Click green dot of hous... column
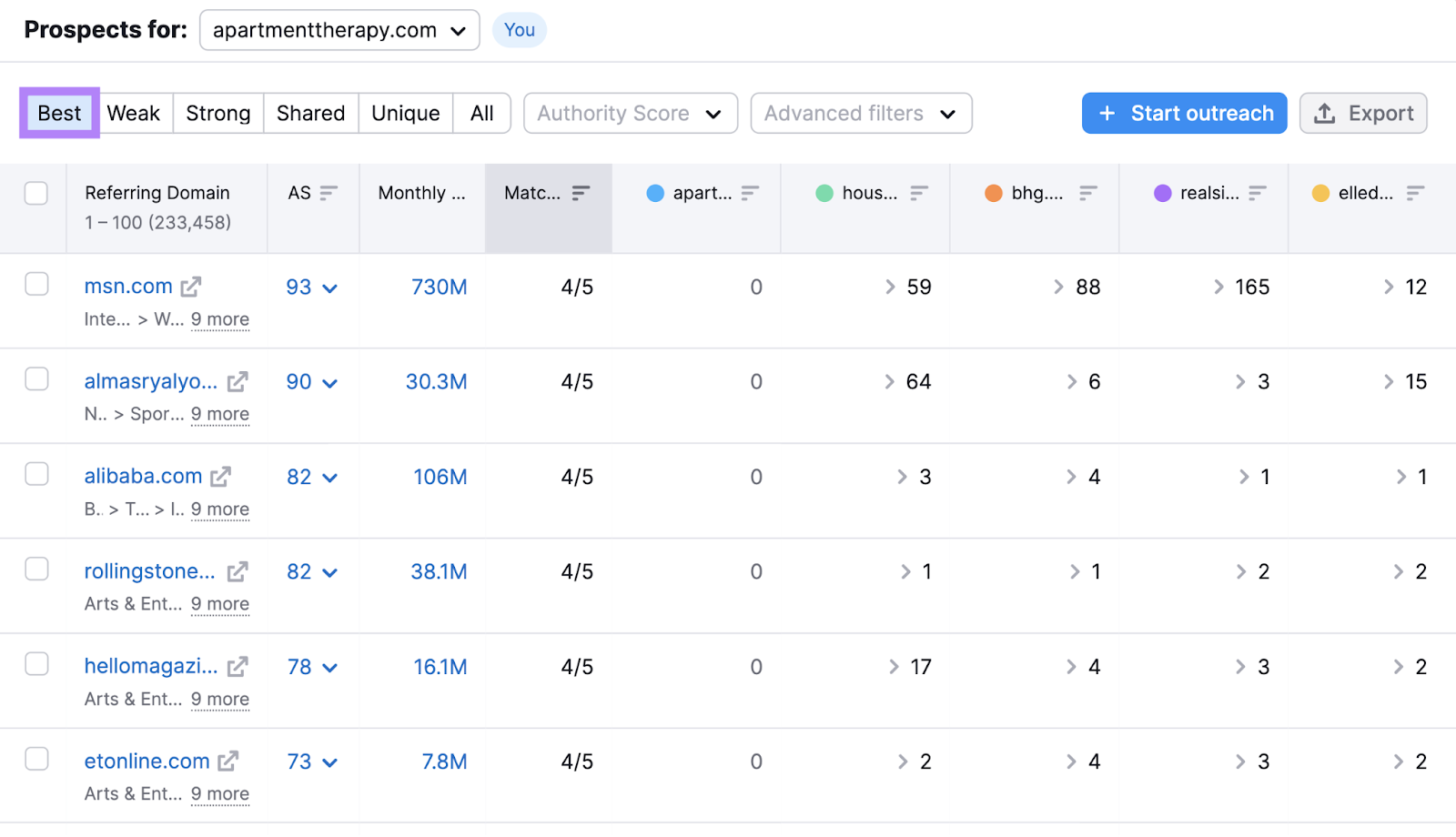Viewport: 1456px width, 837px height. point(824,193)
